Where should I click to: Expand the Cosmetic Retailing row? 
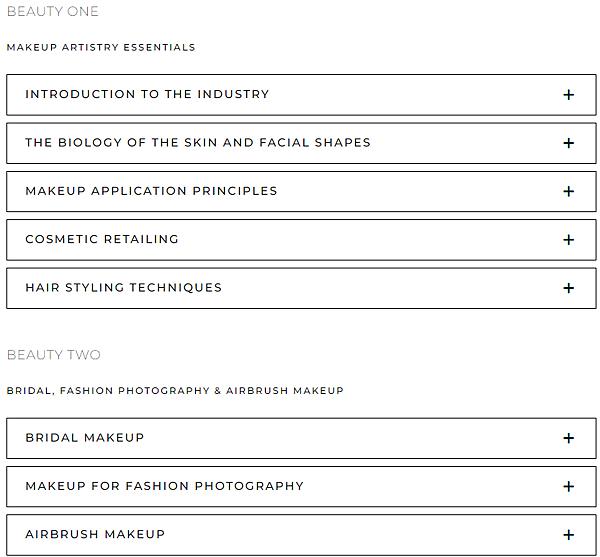102,240
